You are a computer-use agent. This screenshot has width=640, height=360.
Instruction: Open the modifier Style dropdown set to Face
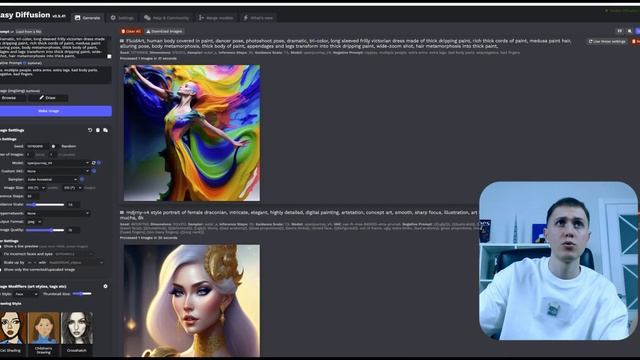click(x=26, y=294)
